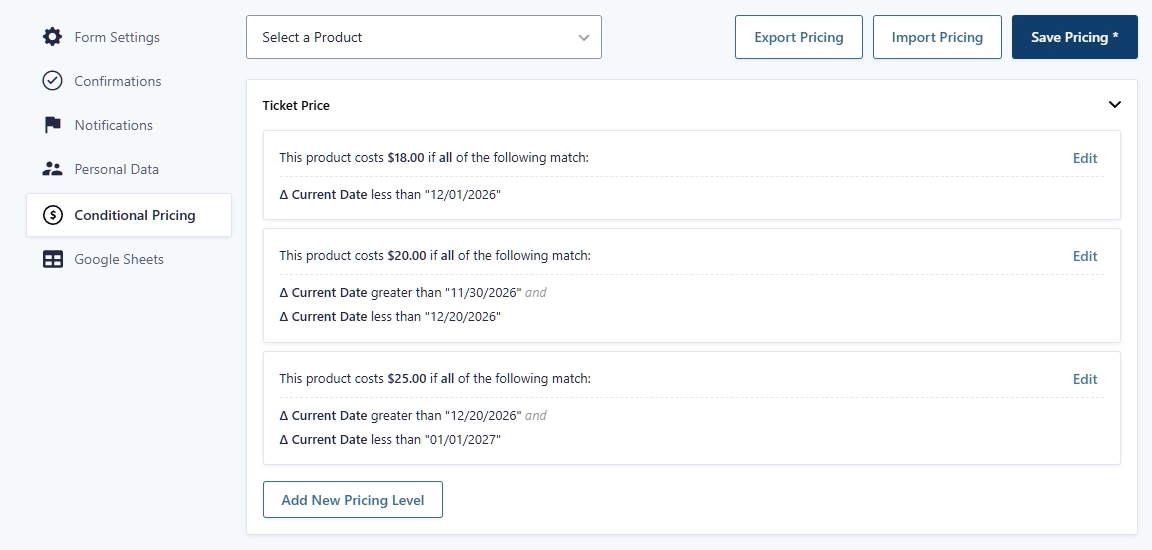This screenshot has height=550, width=1152.
Task: Click the Personal Data people icon
Action: (52, 169)
